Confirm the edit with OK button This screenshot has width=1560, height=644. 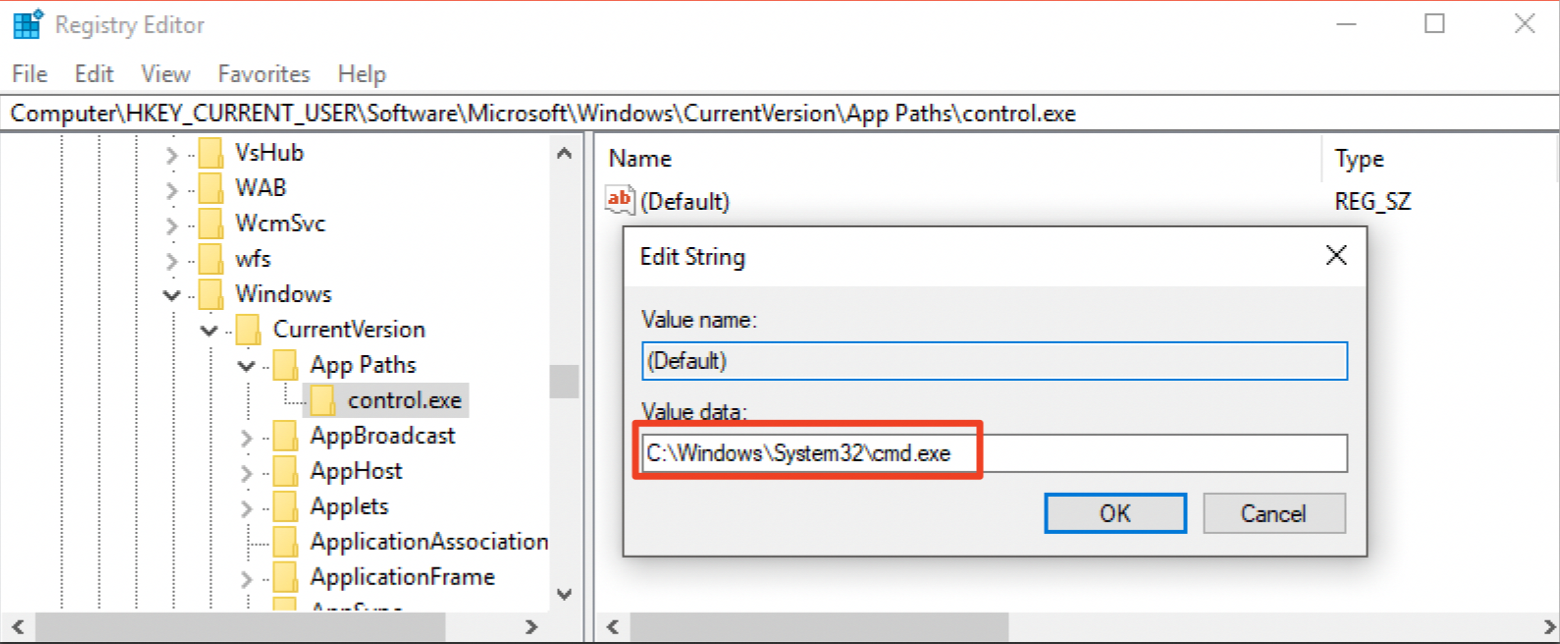pos(1114,514)
